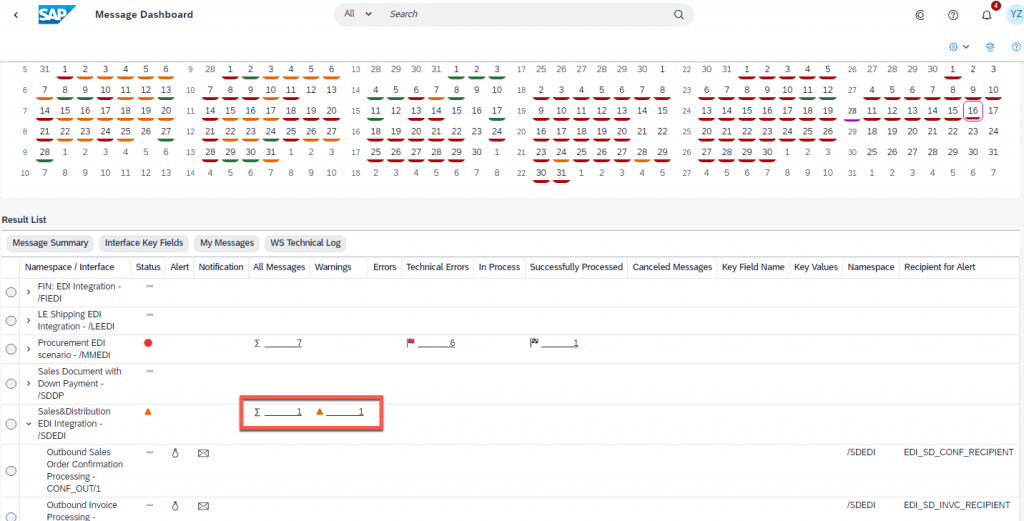
Task: Click envelope icon in Outbound Invoice row
Action: (x=203, y=505)
